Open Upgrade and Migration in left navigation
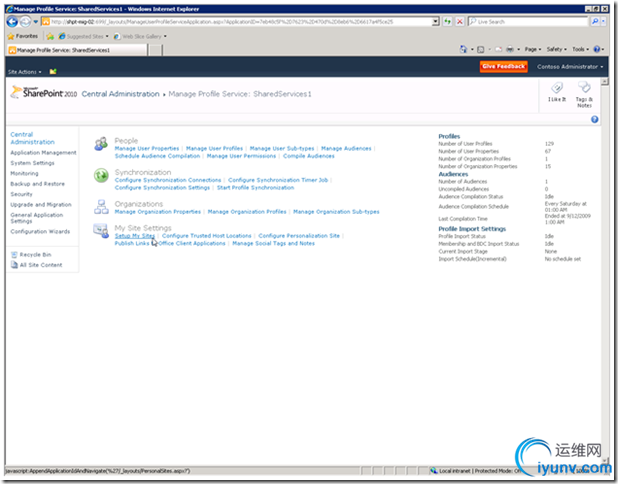Viewport: 618px width, 484px height. (41, 205)
